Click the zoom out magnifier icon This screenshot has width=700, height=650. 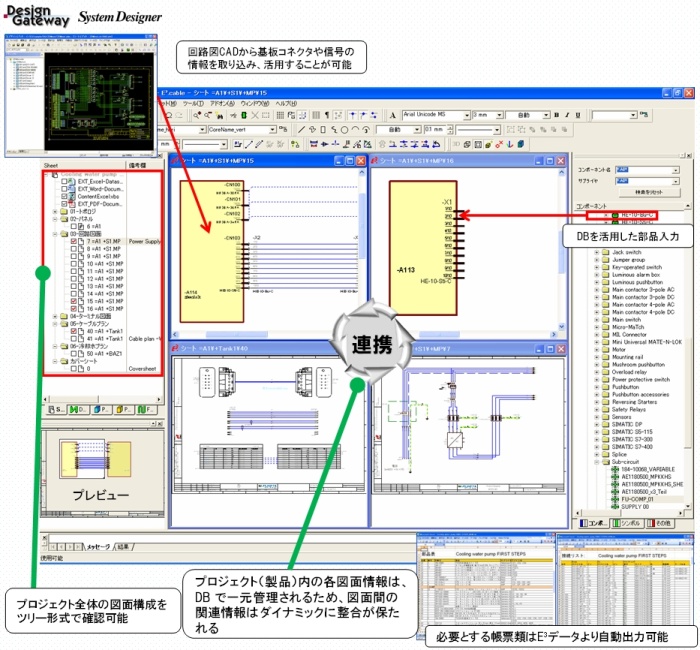(208, 115)
